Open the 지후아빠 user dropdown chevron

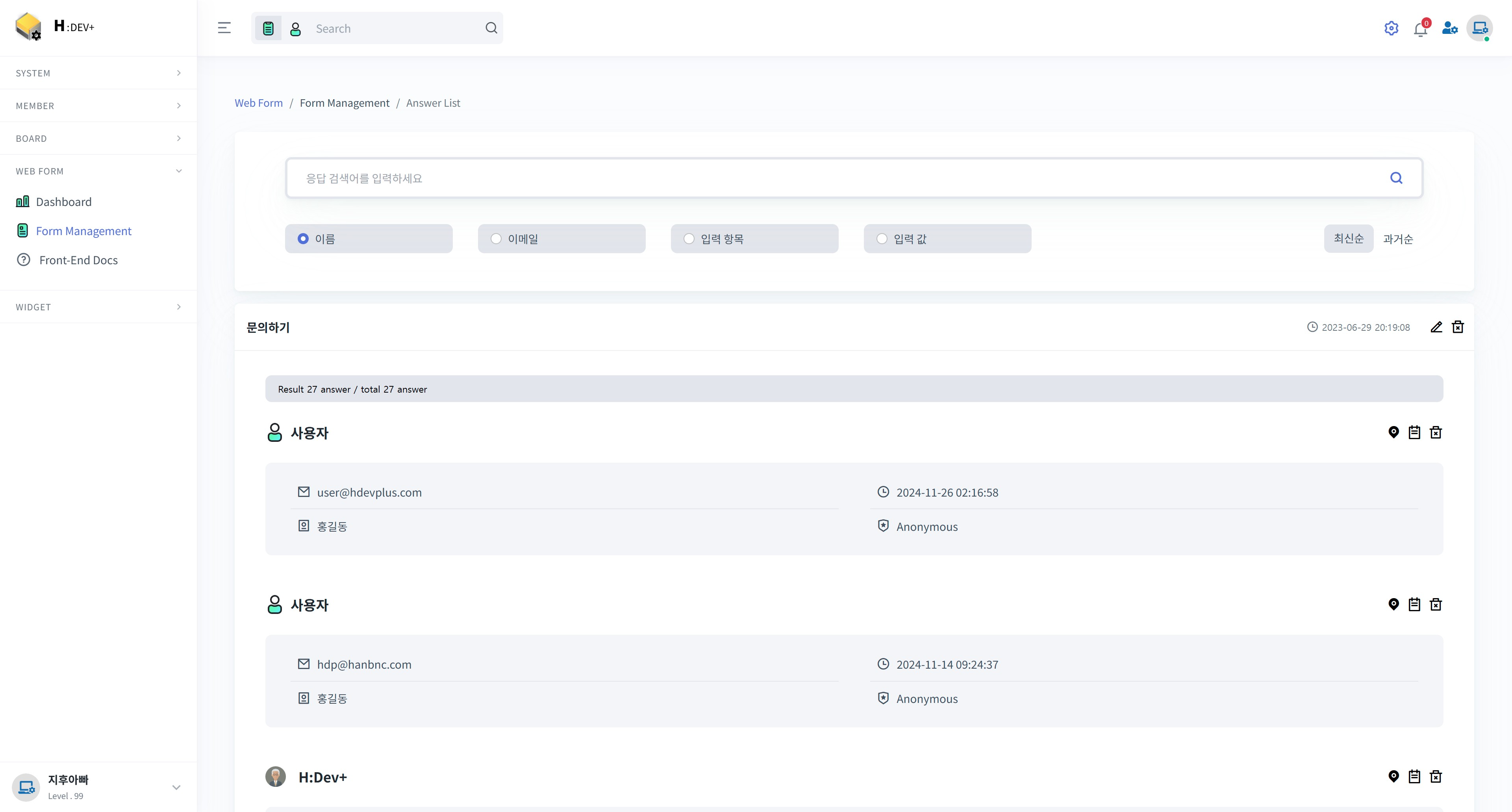point(176,787)
